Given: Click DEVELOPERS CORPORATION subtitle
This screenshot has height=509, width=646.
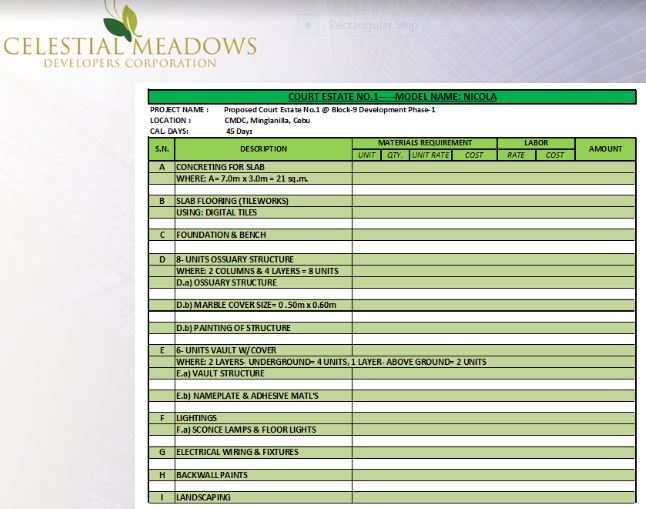Looking at the screenshot, I should click(x=130, y=63).
